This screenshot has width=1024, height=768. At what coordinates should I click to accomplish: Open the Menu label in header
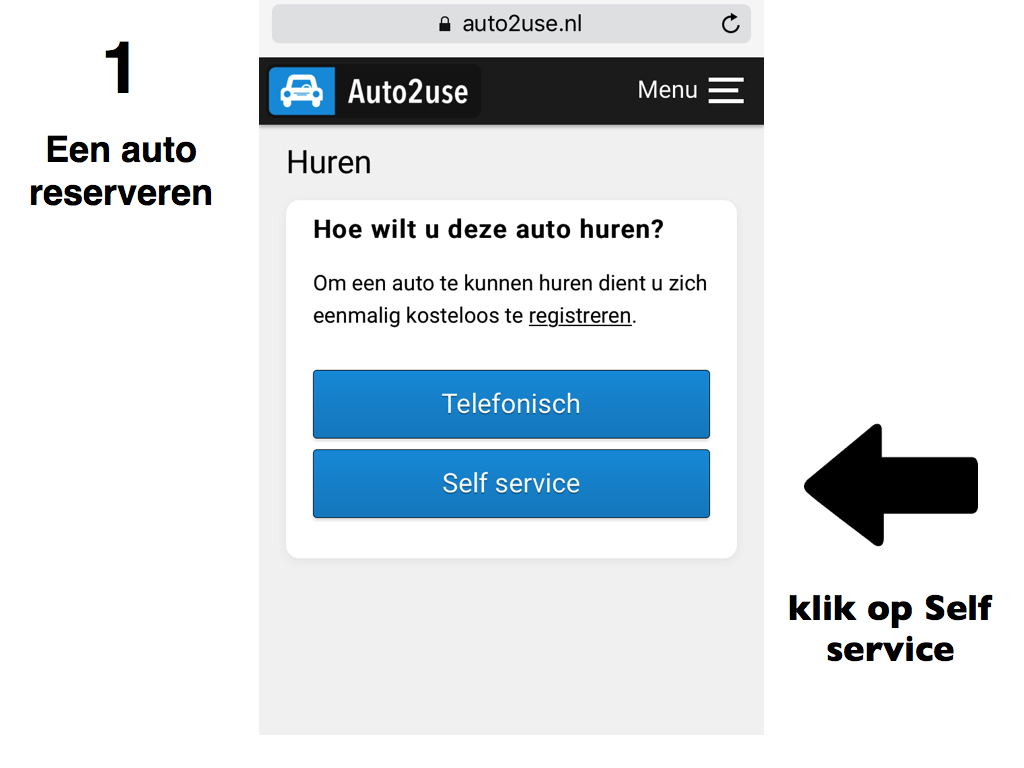coord(667,90)
